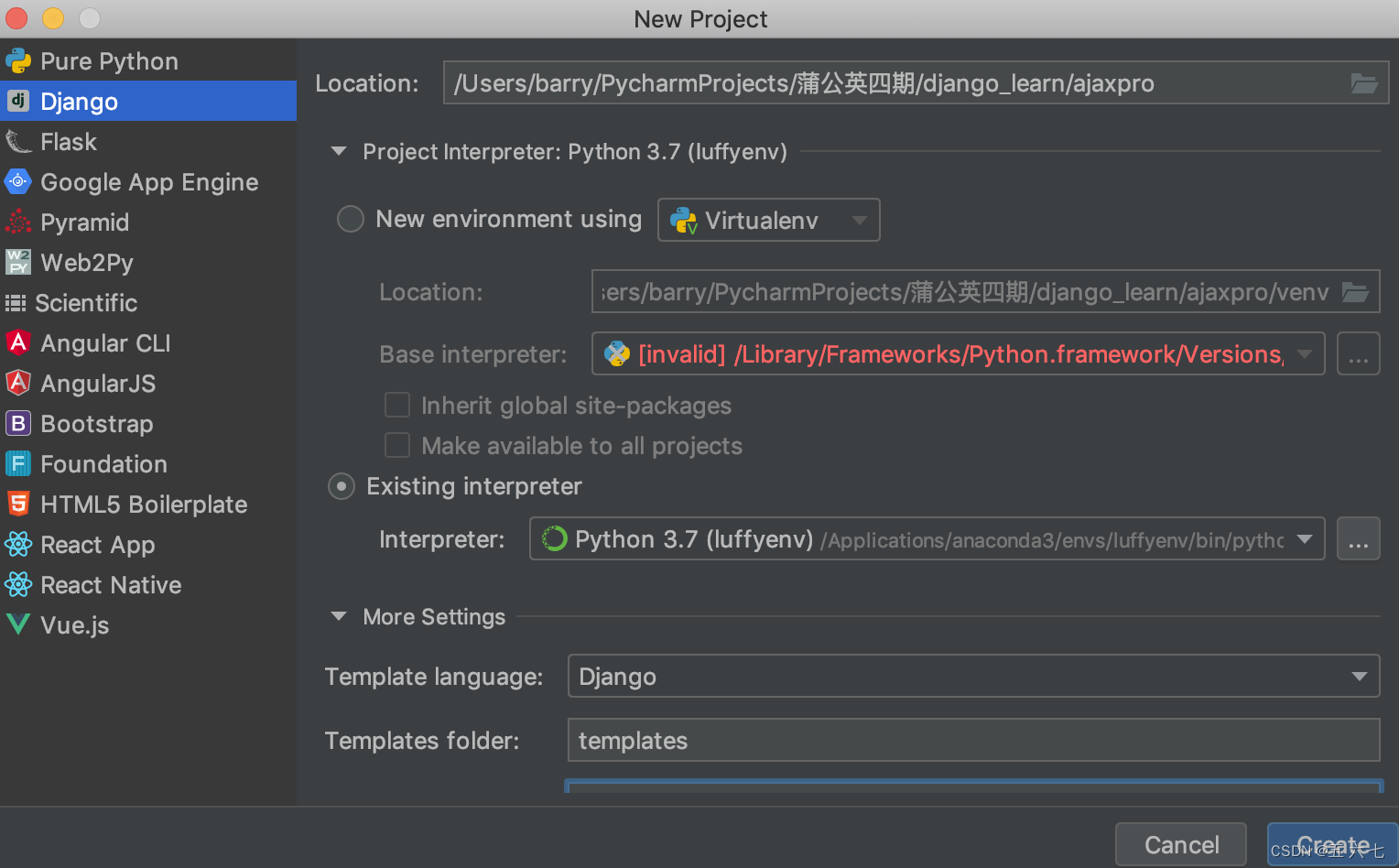Click the Google App Engine icon
This screenshot has width=1399, height=868.
[x=18, y=181]
